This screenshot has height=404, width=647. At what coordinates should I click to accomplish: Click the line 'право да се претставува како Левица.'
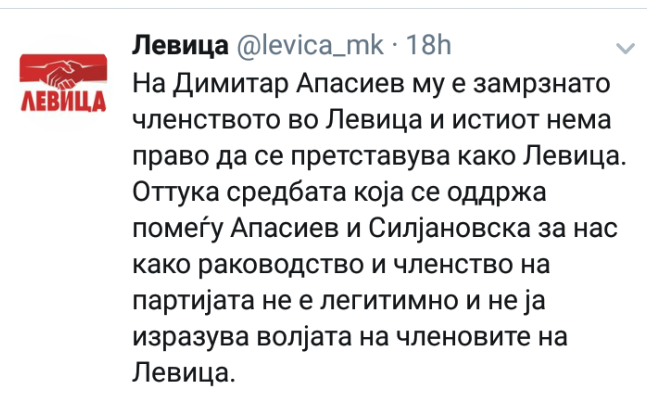coord(379,157)
